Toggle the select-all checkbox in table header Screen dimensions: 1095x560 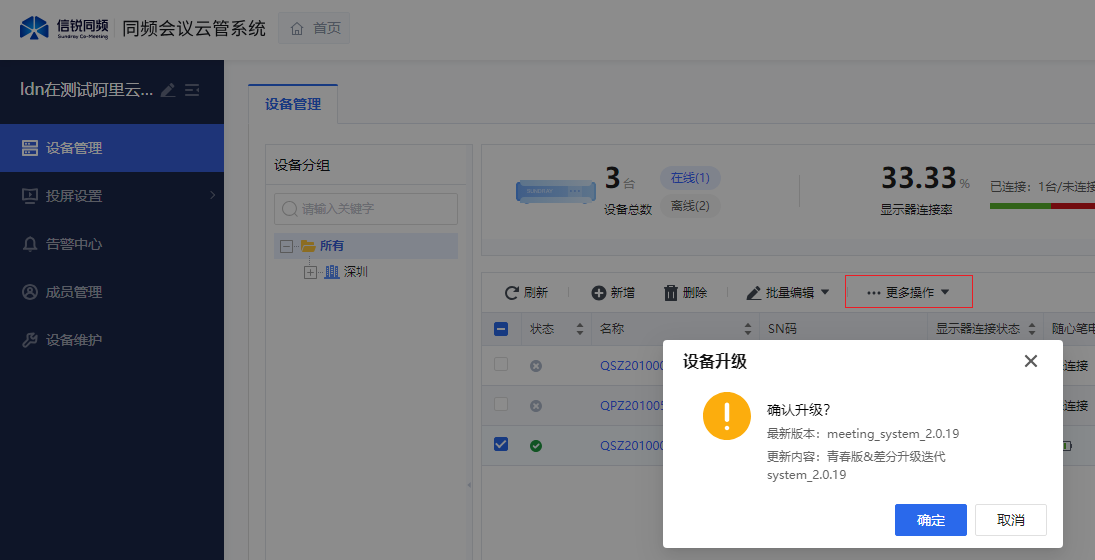pyautogui.click(x=501, y=329)
